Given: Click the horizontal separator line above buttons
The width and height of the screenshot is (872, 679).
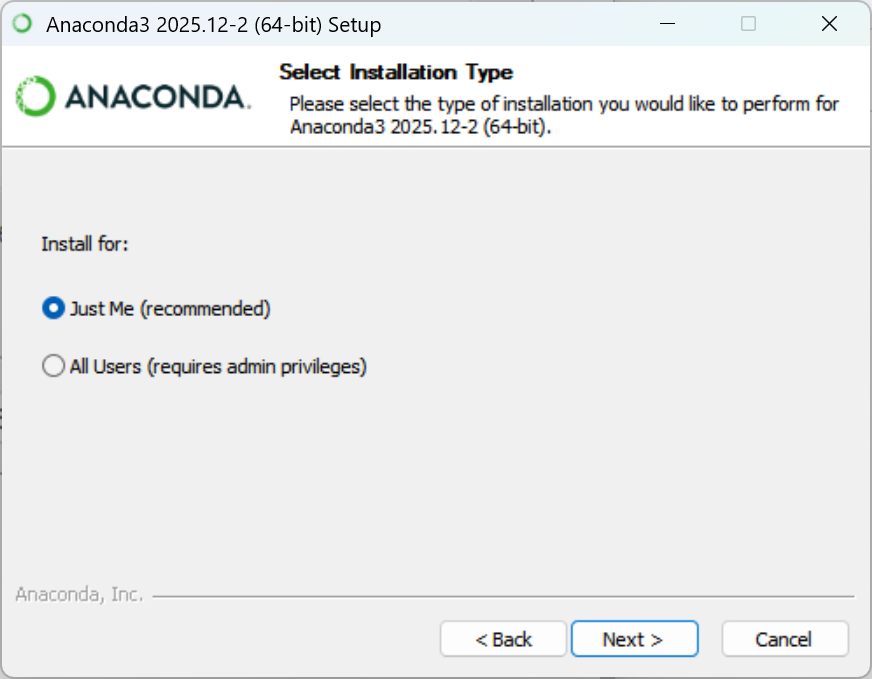Looking at the screenshot, I should (x=500, y=597).
